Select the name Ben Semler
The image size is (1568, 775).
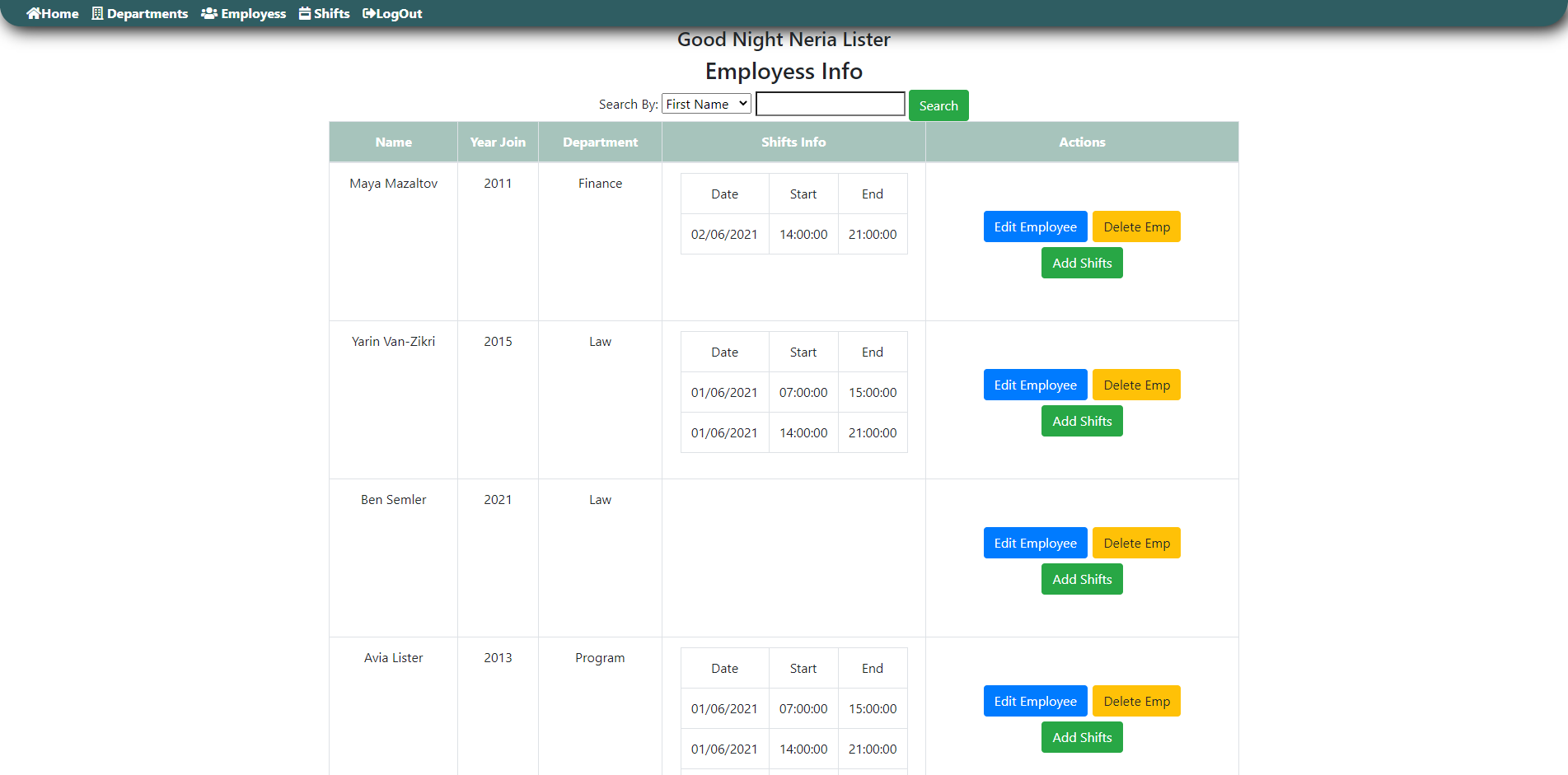point(394,499)
